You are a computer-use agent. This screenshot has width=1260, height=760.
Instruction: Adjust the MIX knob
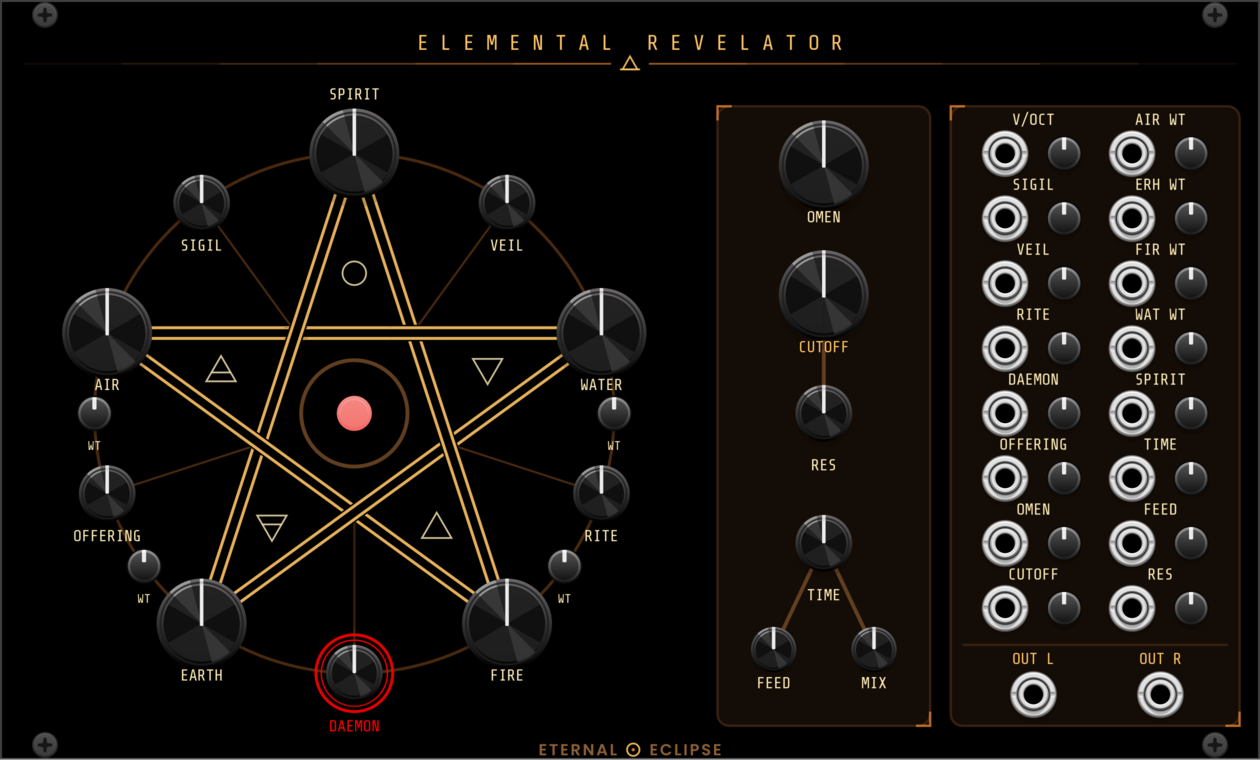(x=874, y=649)
